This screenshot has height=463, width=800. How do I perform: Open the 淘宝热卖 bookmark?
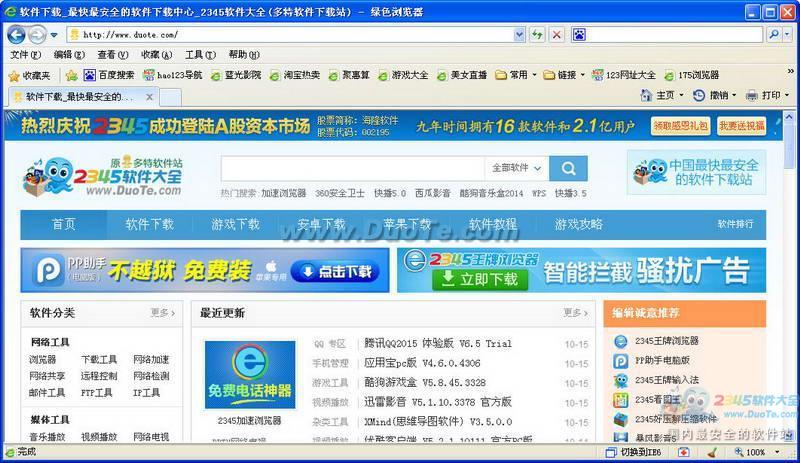pyautogui.click(x=294, y=75)
